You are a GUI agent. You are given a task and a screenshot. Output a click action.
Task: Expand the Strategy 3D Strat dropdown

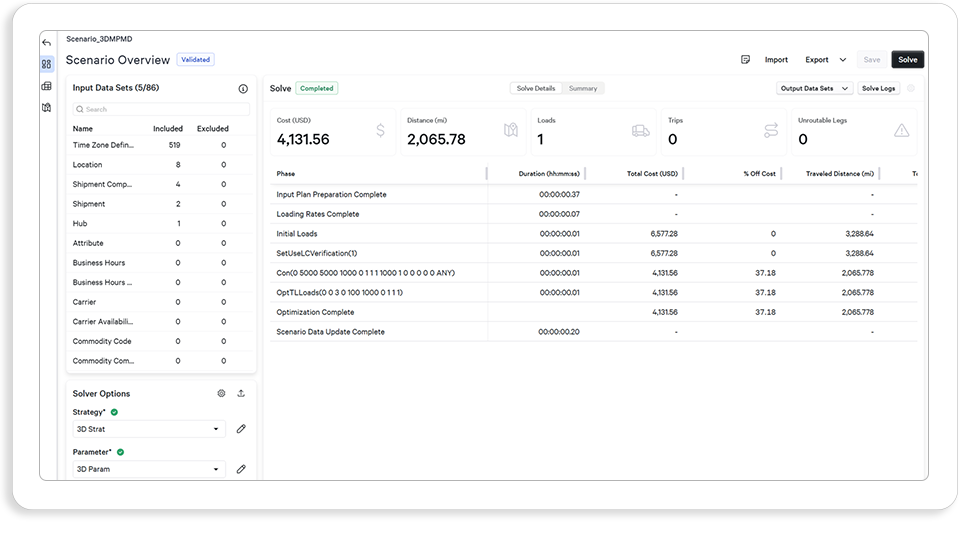149,429
